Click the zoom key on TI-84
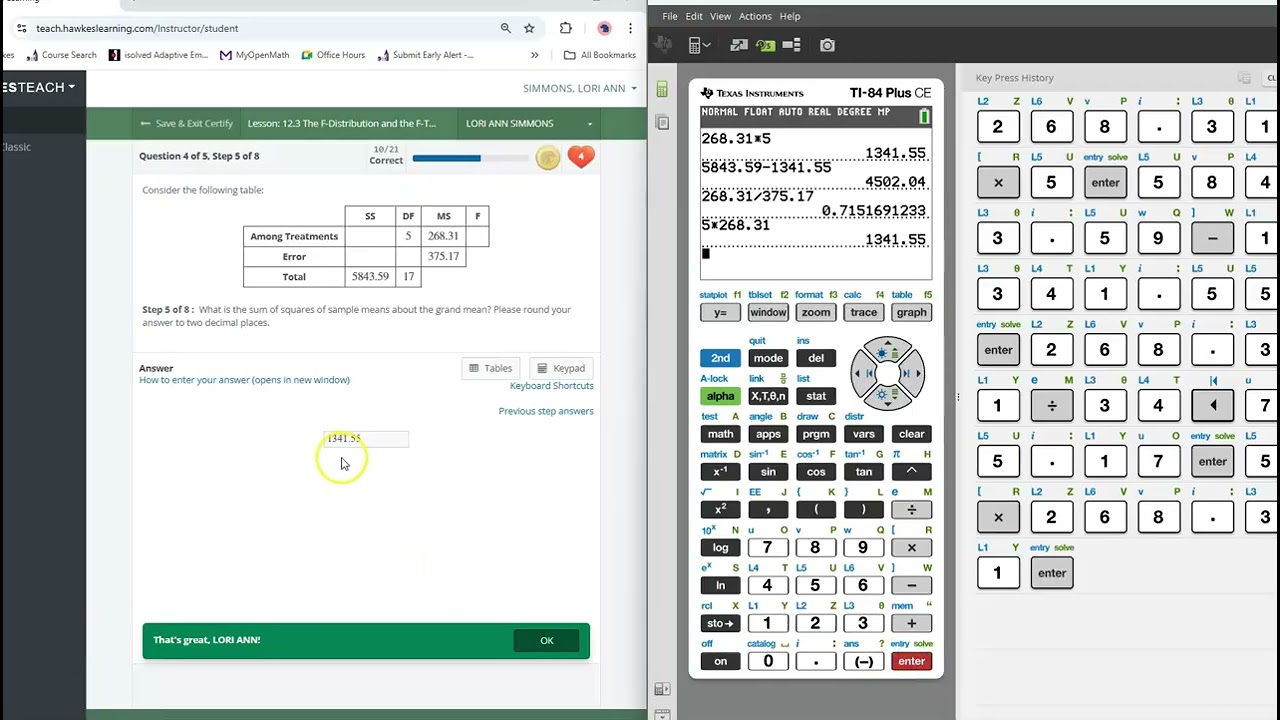The height and width of the screenshot is (720, 1280). click(816, 312)
